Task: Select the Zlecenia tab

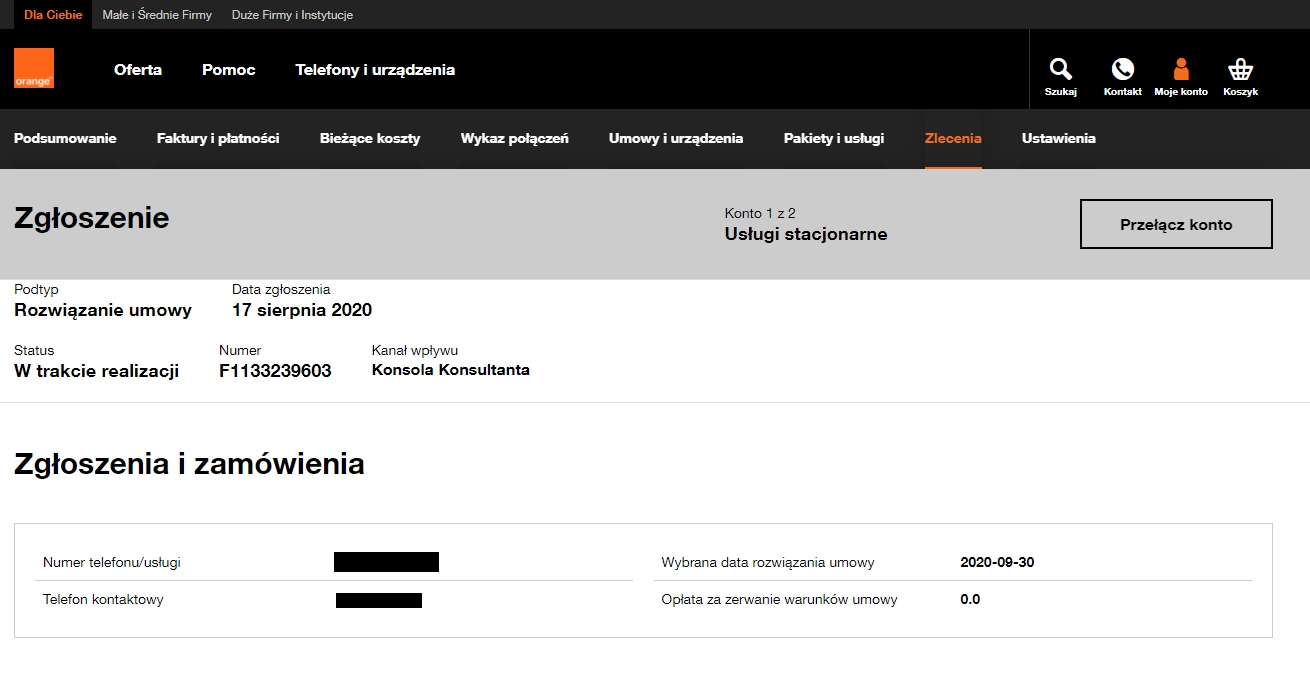Action: 953,138
